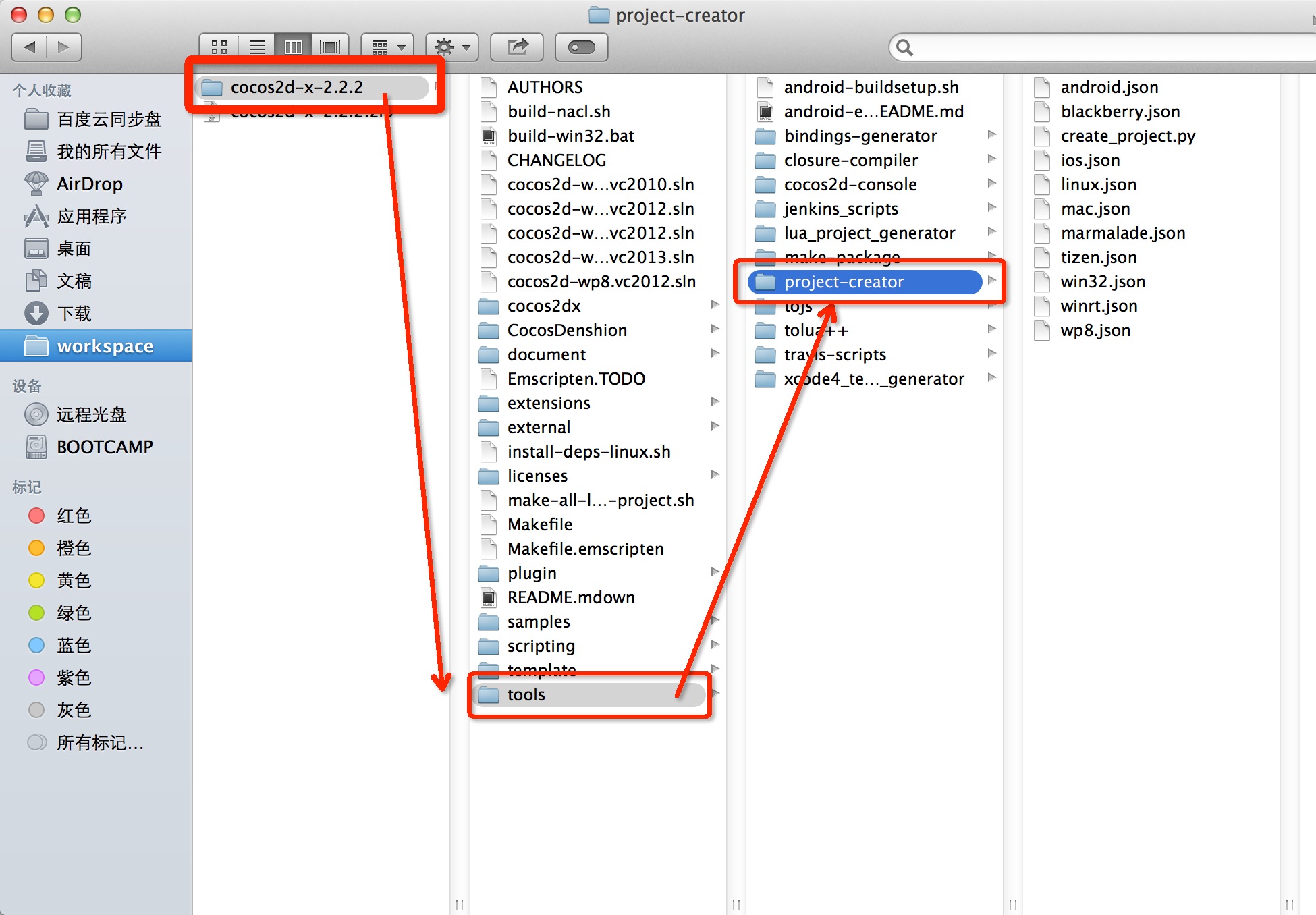Switch to icon view
Screen dimensions: 1316x915
coord(219,47)
